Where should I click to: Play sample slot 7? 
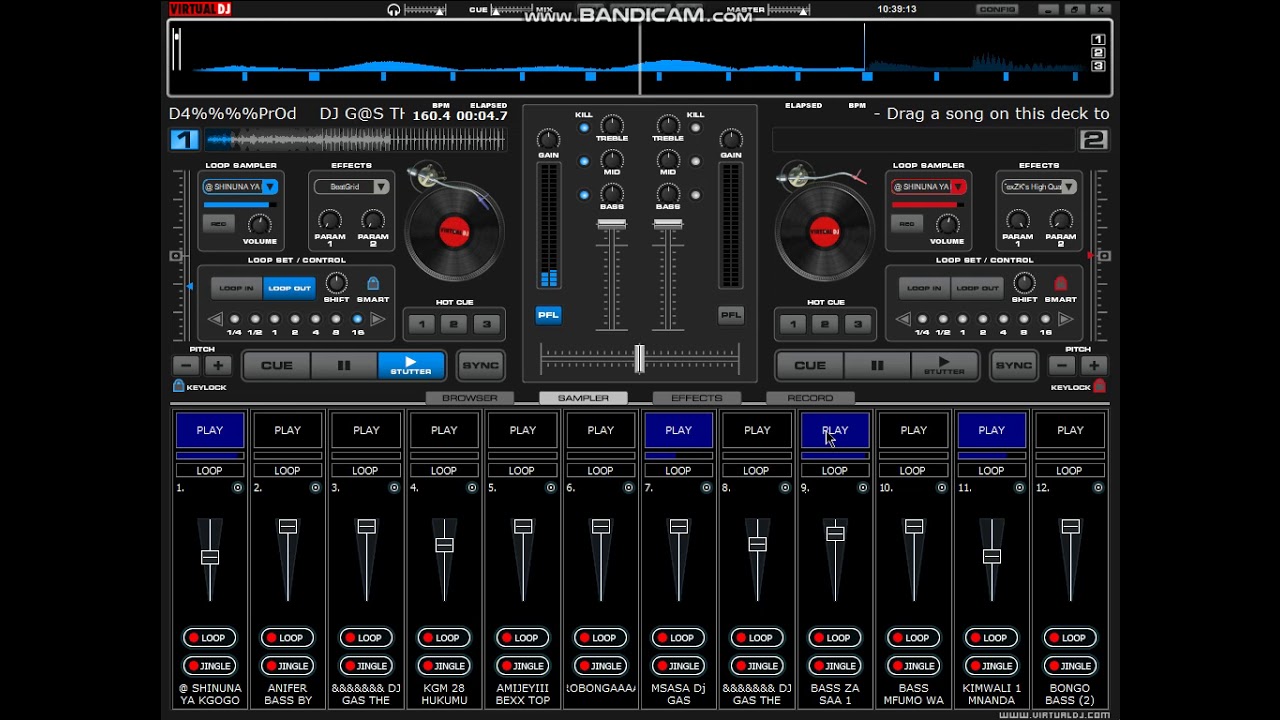[x=678, y=430]
